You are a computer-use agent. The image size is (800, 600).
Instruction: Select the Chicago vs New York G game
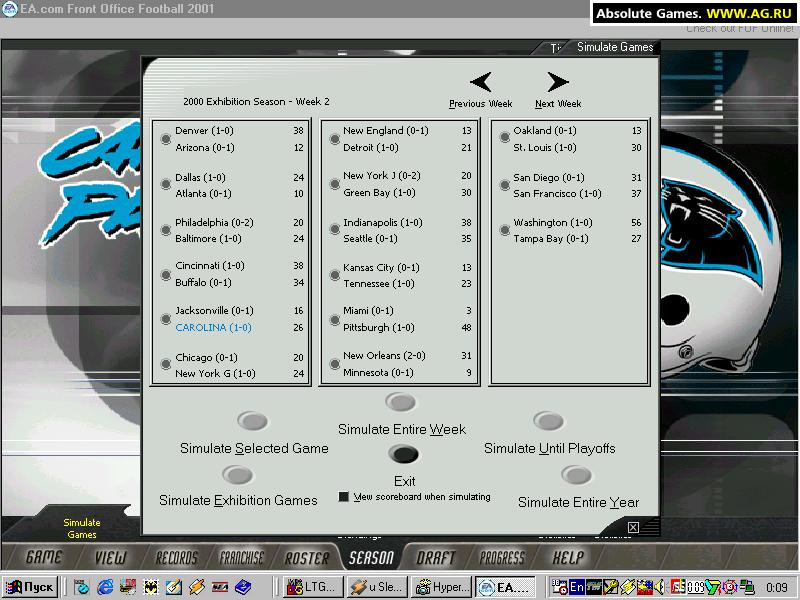point(166,364)
